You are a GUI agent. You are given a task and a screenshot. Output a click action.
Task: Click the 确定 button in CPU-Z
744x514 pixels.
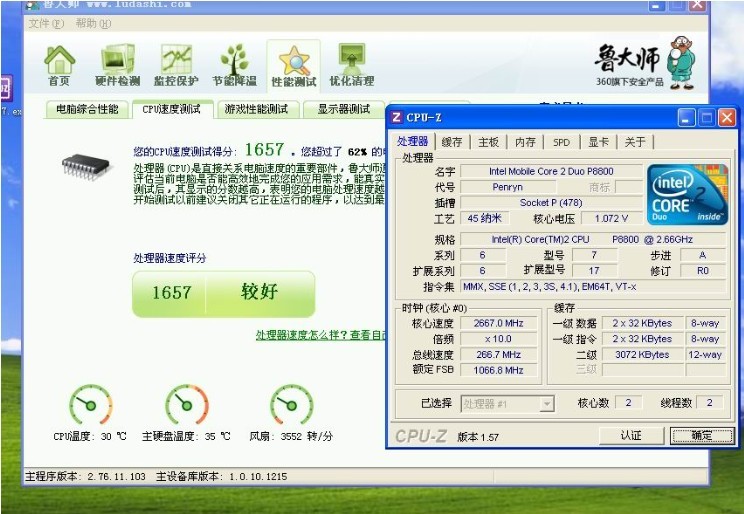coord(702,435)
